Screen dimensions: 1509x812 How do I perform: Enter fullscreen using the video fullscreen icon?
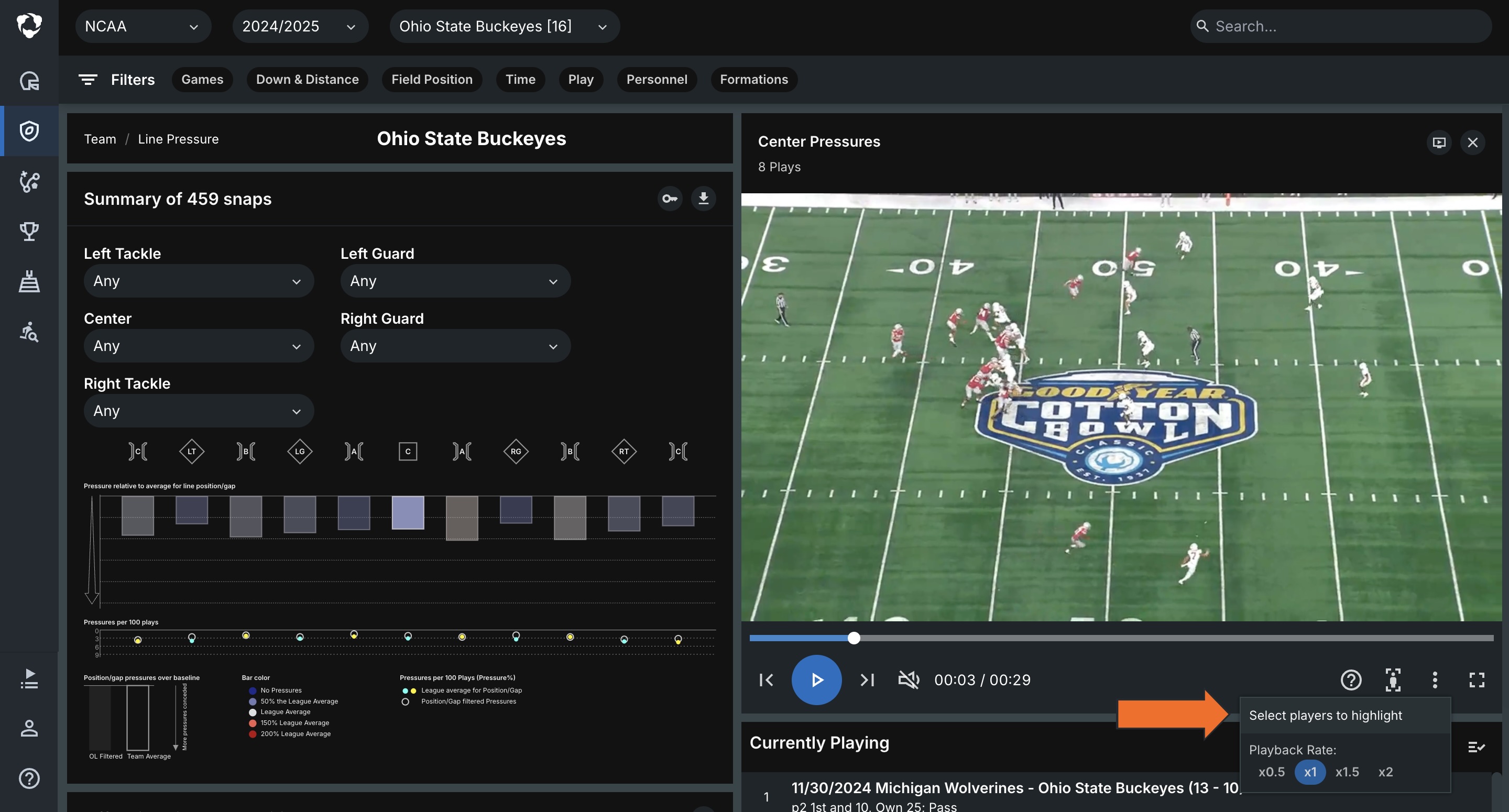coord(1478,679)
